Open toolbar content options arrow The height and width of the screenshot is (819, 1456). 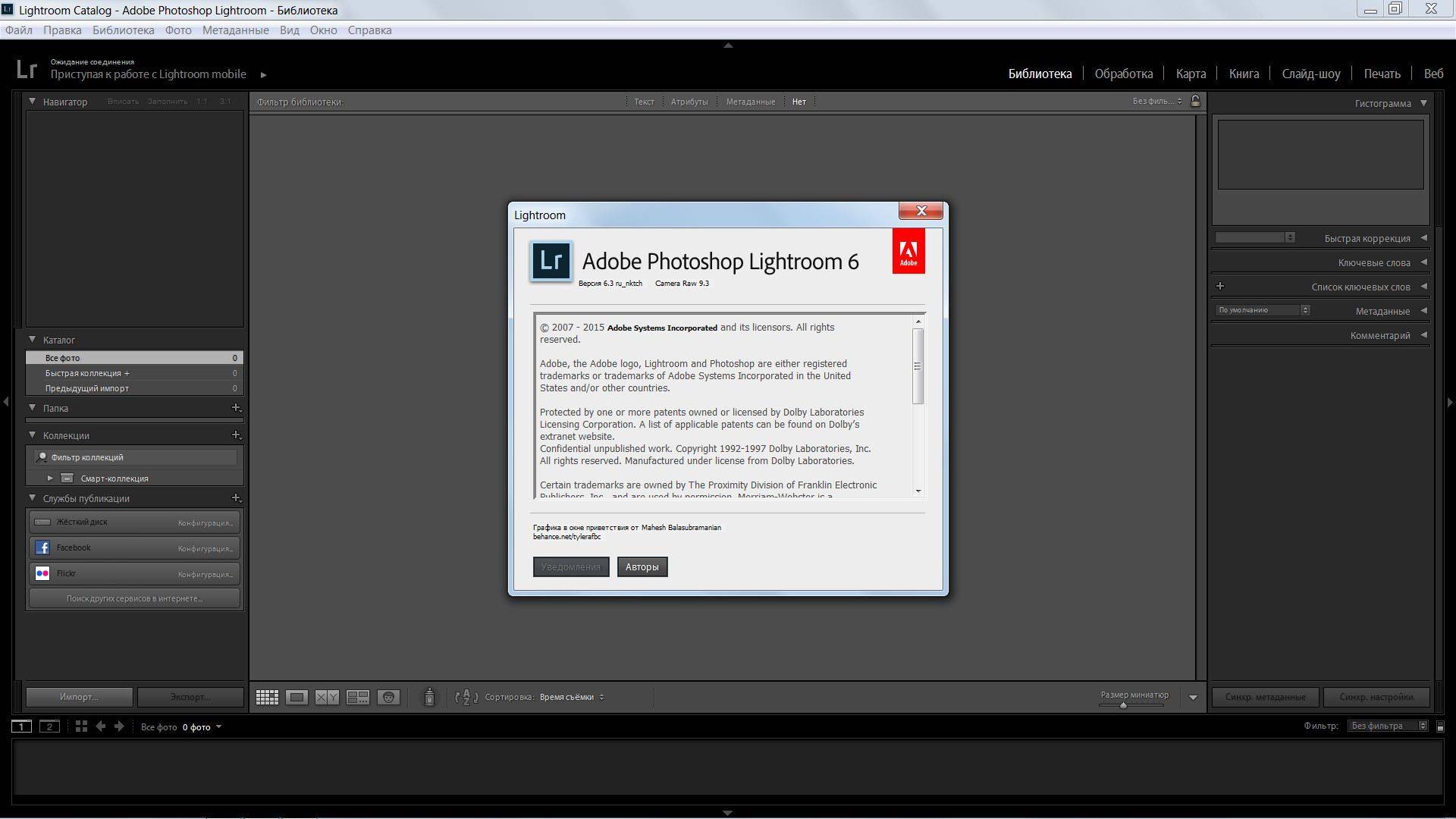click(x=1193, y=698)
